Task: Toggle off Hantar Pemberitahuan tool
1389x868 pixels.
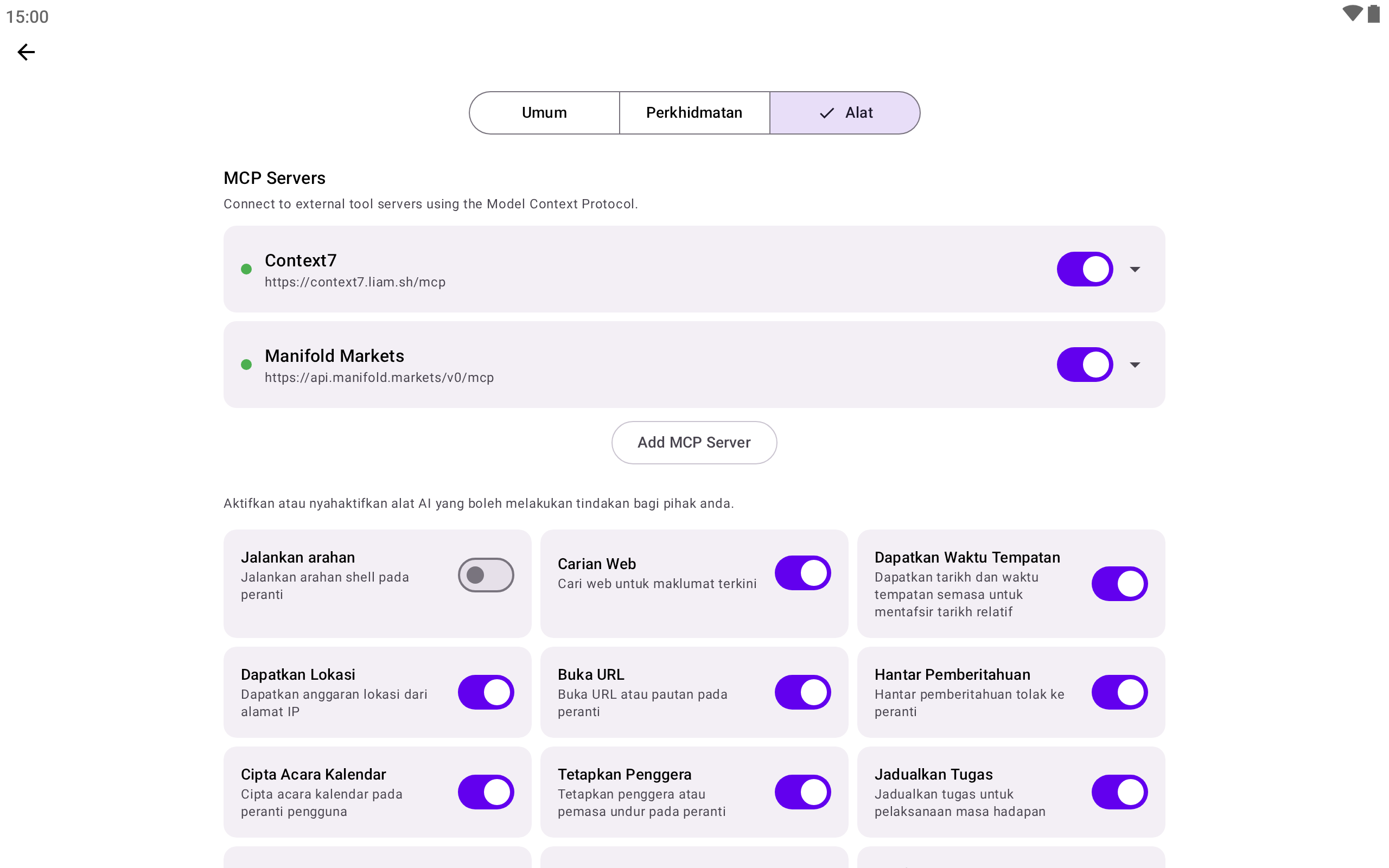Action: [1119, 692]
